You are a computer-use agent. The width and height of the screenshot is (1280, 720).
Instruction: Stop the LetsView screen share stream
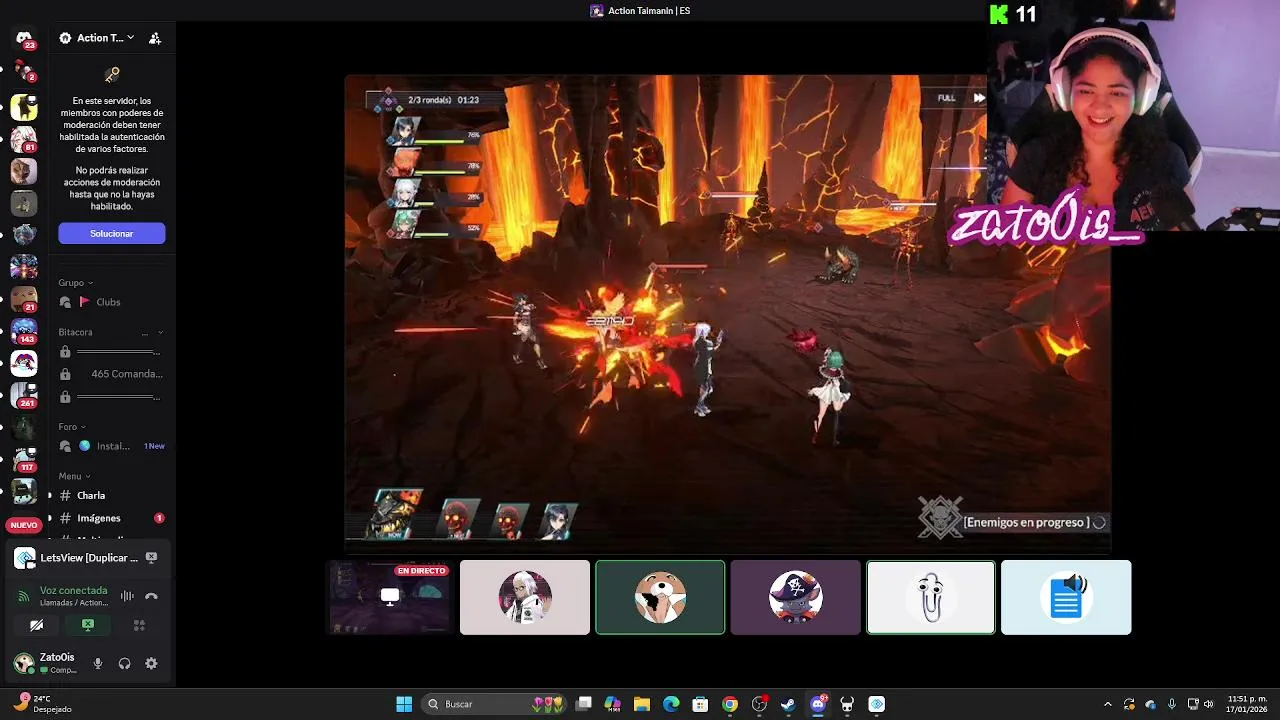[x=151, y=557]
